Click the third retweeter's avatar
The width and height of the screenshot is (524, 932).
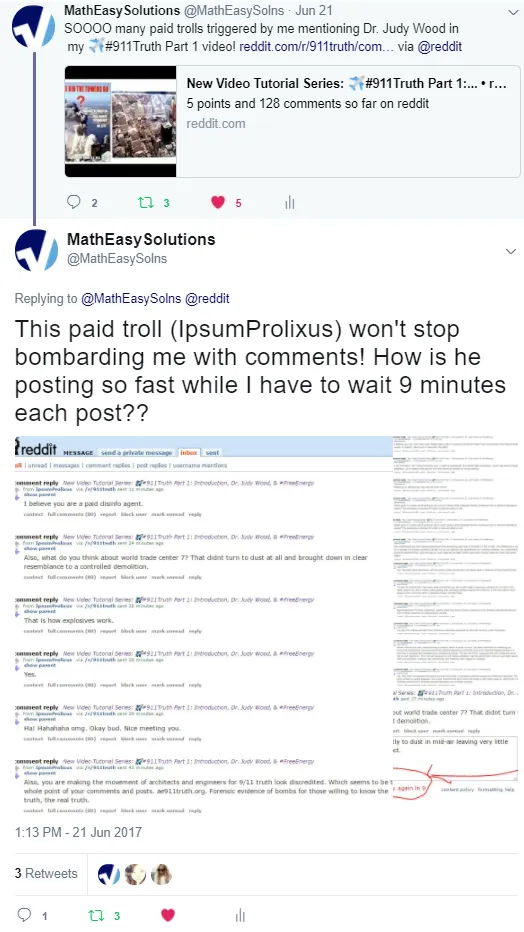pyautogui.click(x=161, y=874)
